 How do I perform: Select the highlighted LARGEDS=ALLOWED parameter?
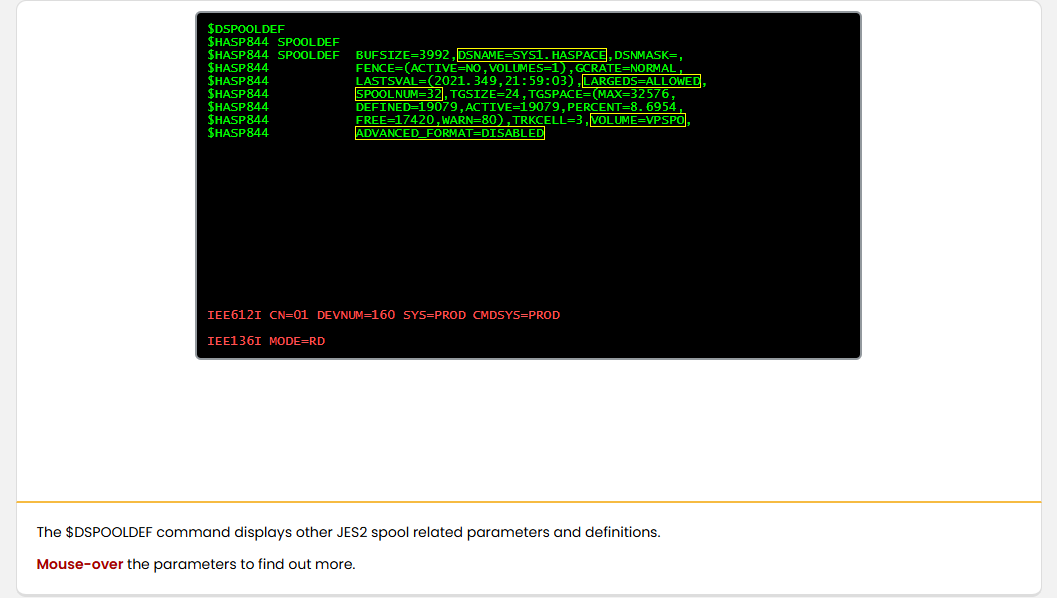[x=641, y=81]
